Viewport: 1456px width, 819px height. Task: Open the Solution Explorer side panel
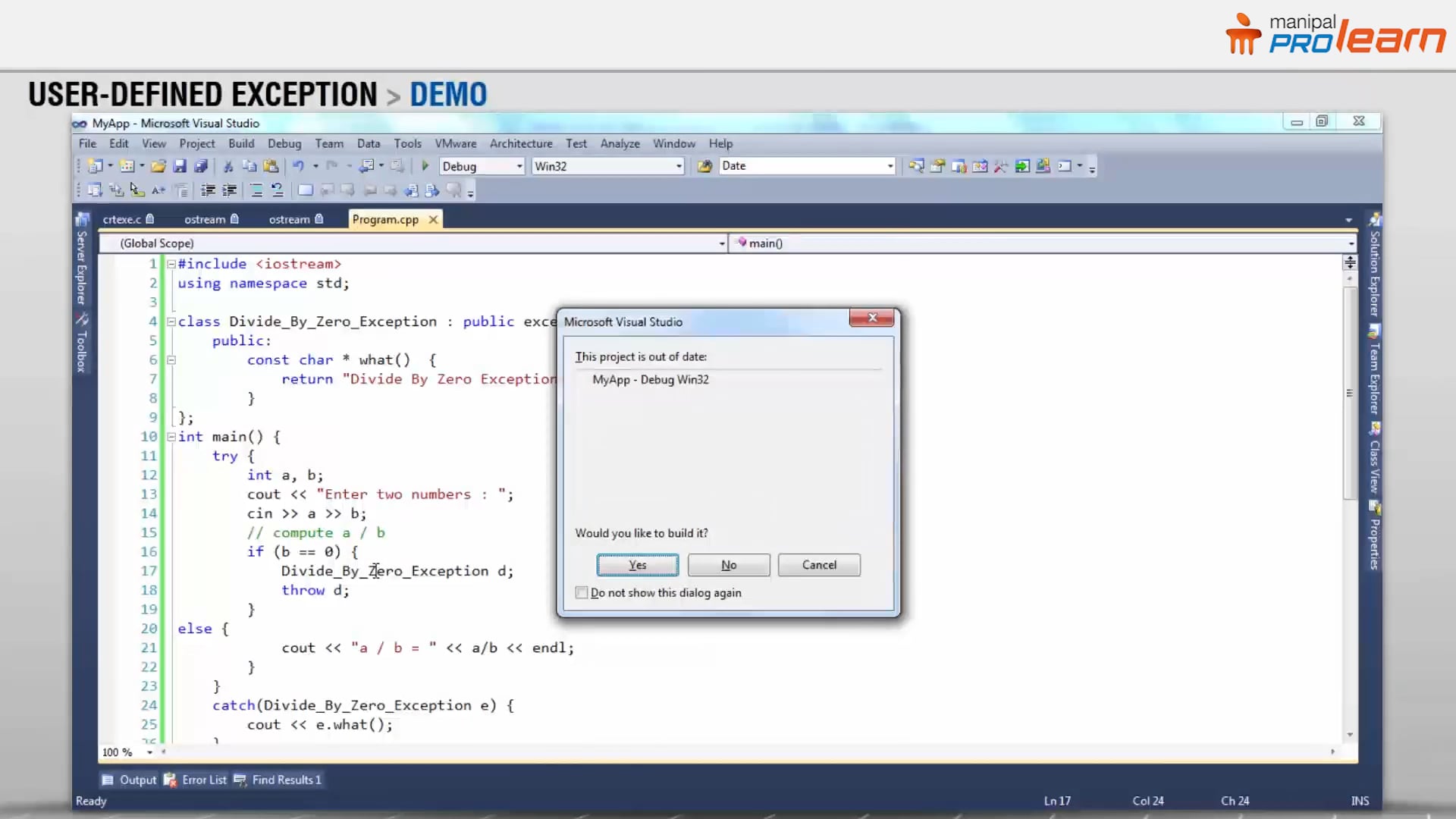click(1375, 273)
